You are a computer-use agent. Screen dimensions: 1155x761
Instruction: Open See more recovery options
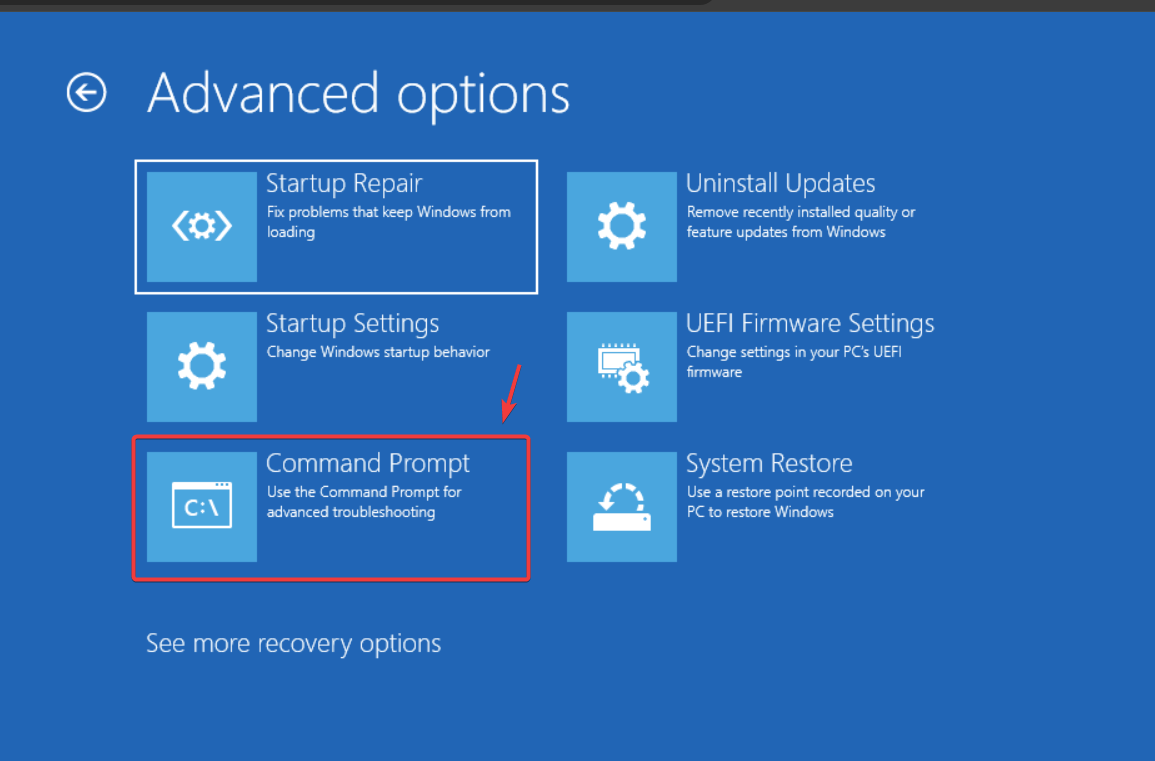click(x=293, y=644)
